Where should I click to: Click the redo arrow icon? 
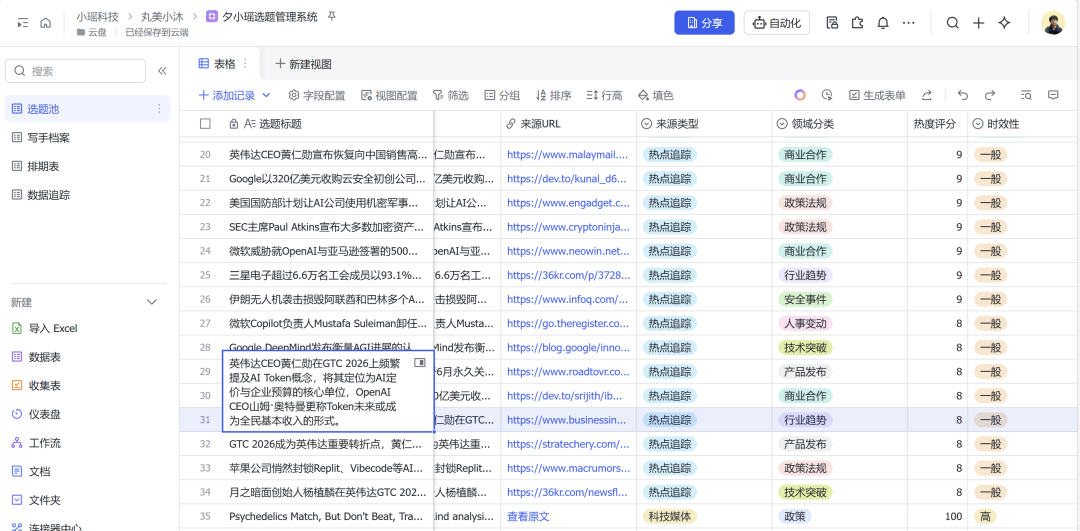pos(990,95)
